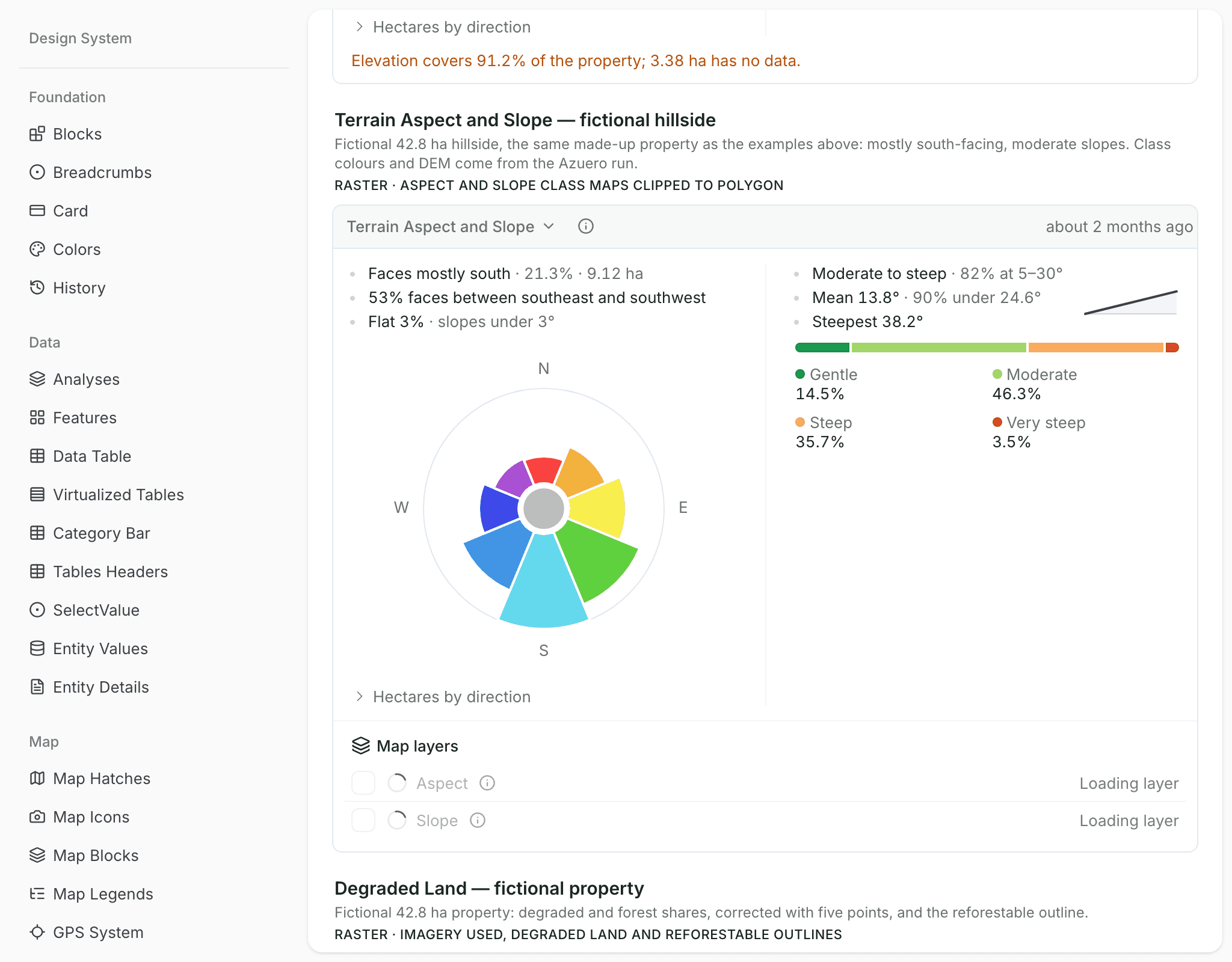Click the Breadcrumbs sidebar icon
The width and height of the screenshot is (1232, 962).
click(x=37, y=172)
